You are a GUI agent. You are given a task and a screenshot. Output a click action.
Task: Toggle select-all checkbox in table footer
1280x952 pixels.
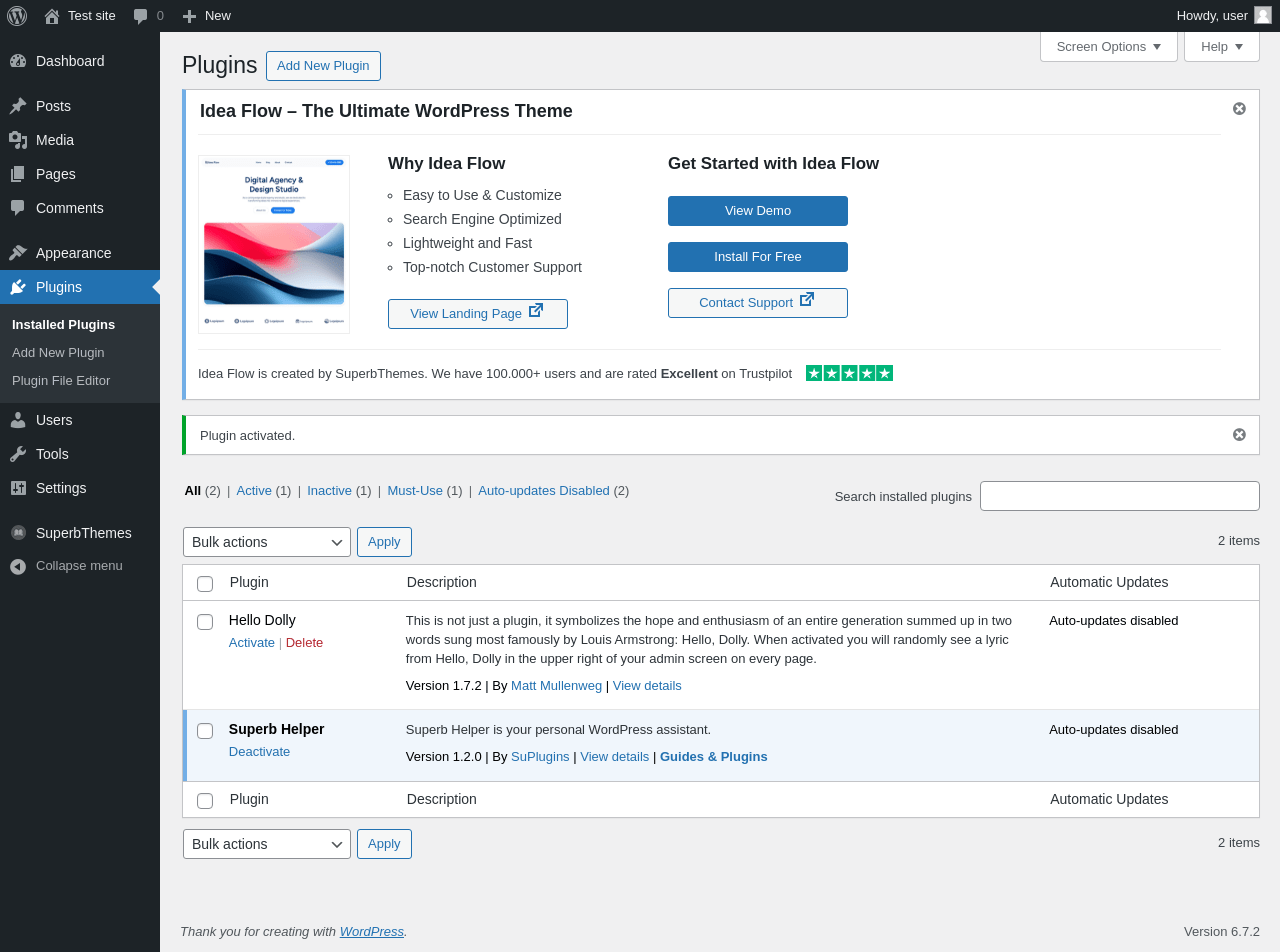coord(205,801)
